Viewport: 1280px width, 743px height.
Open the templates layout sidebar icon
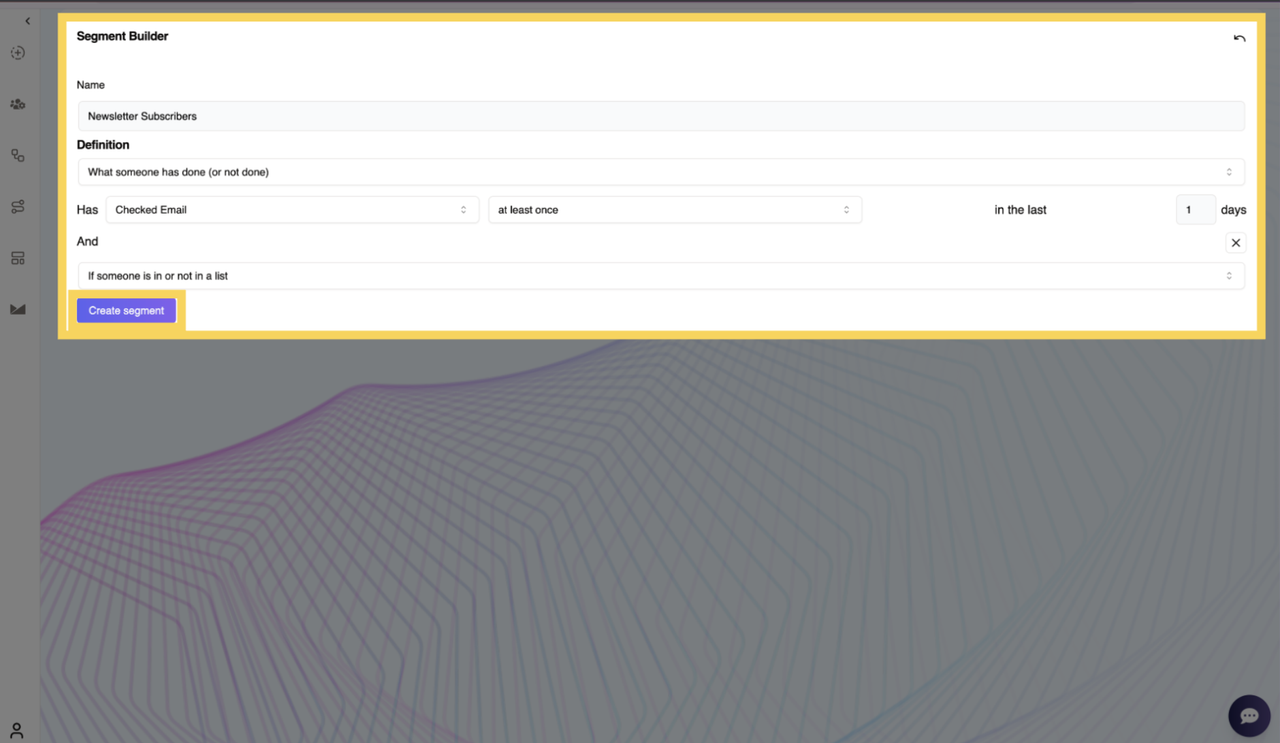pos(18,258)
